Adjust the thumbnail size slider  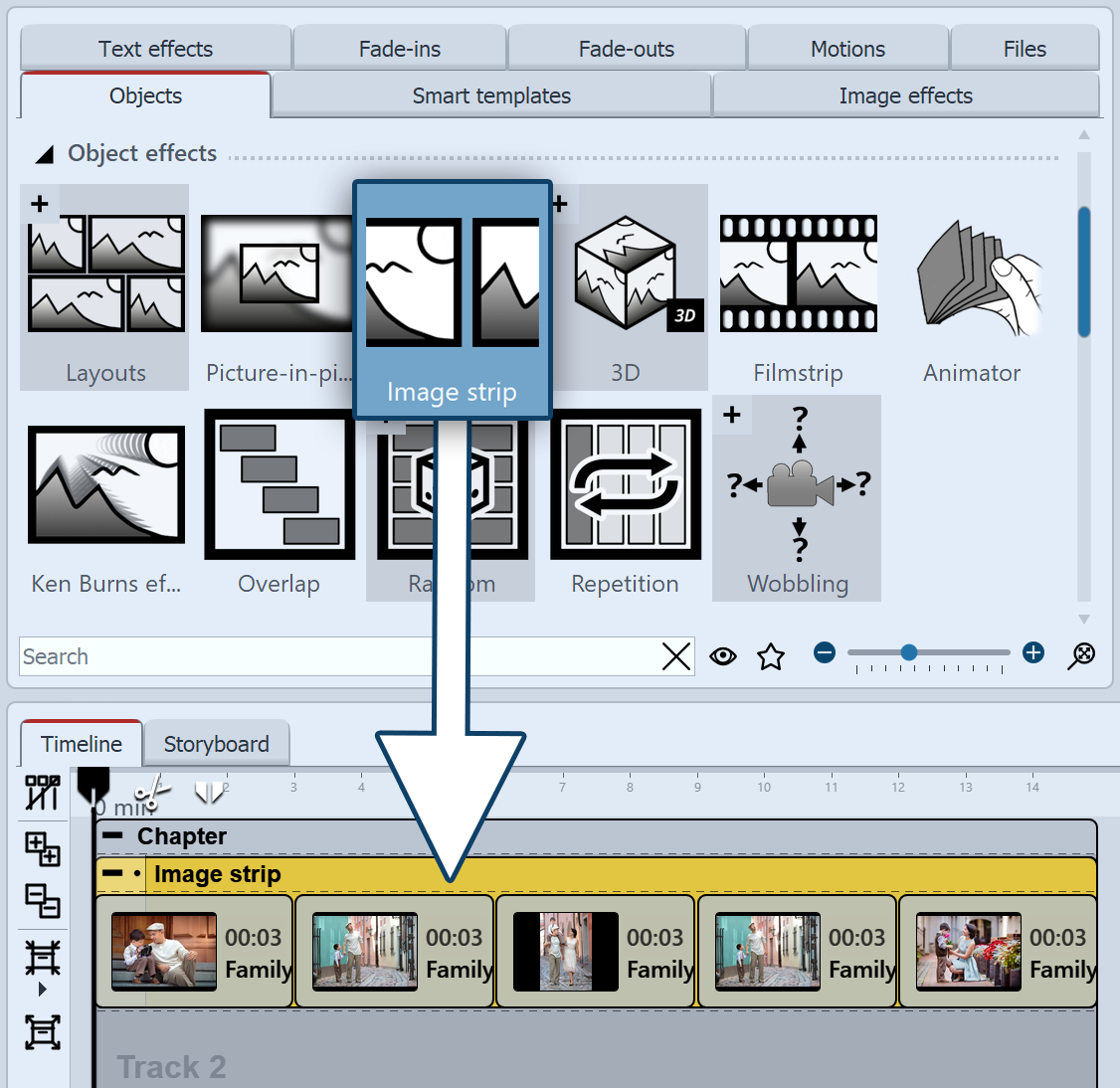pos(909,653)
